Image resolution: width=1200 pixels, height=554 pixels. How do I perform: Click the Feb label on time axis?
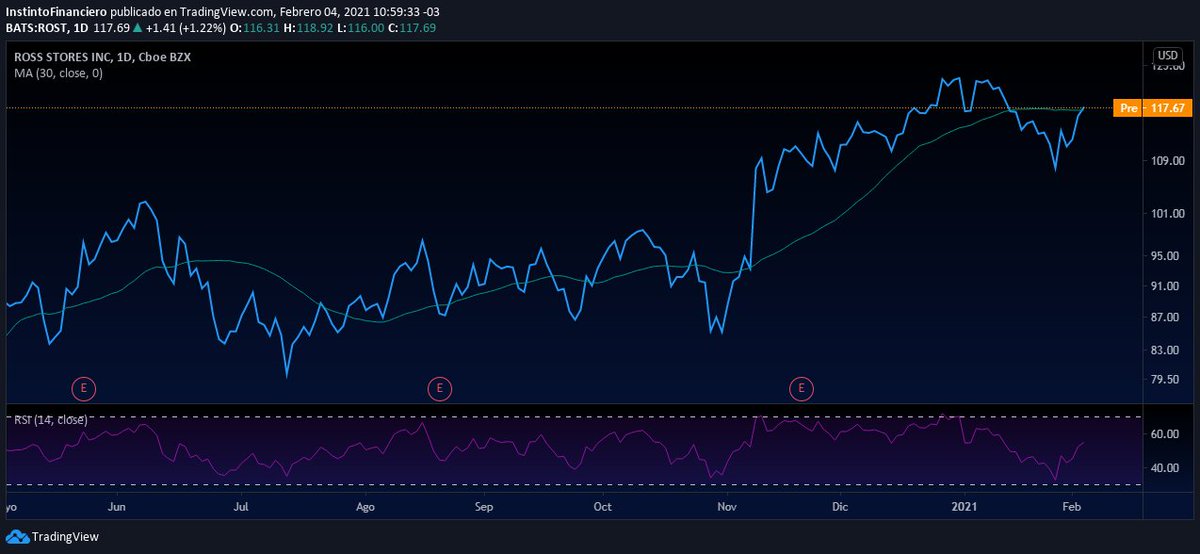click(x=1071, y=507)
